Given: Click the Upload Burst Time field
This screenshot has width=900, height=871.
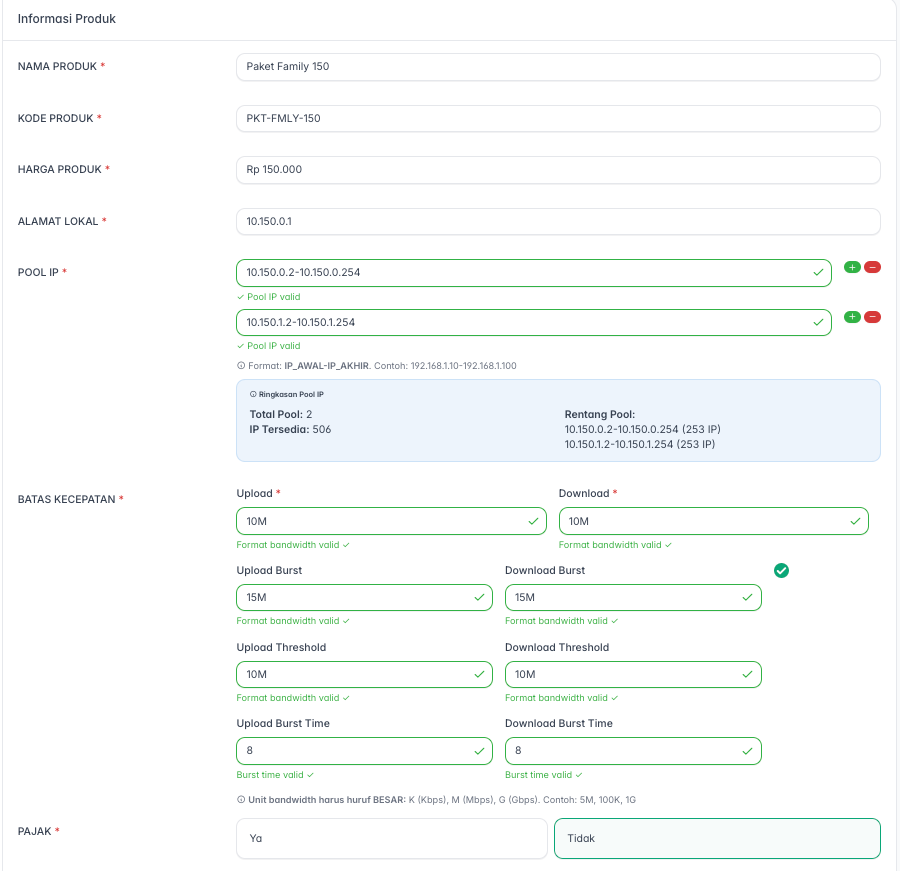Looking at the screenshot, I should click(x=357, y=751).
